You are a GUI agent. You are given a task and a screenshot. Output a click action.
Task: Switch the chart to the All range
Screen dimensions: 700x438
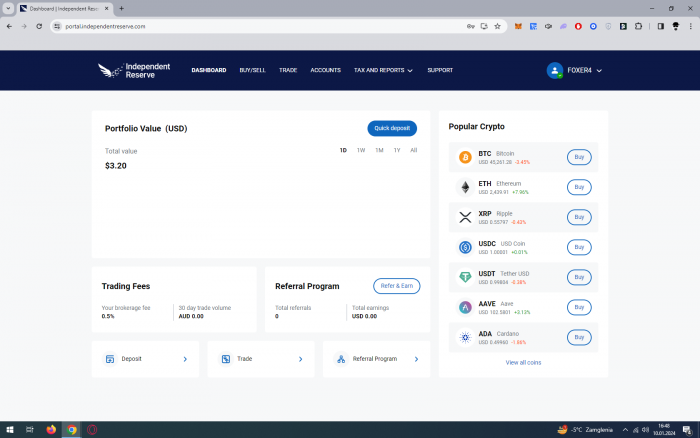413,150
